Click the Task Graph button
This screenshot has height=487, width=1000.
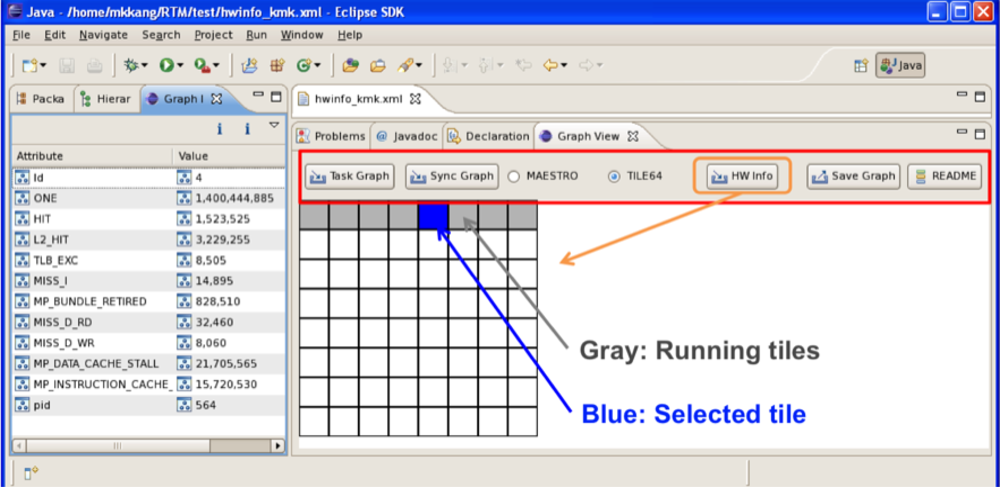(x=349, y=177)
